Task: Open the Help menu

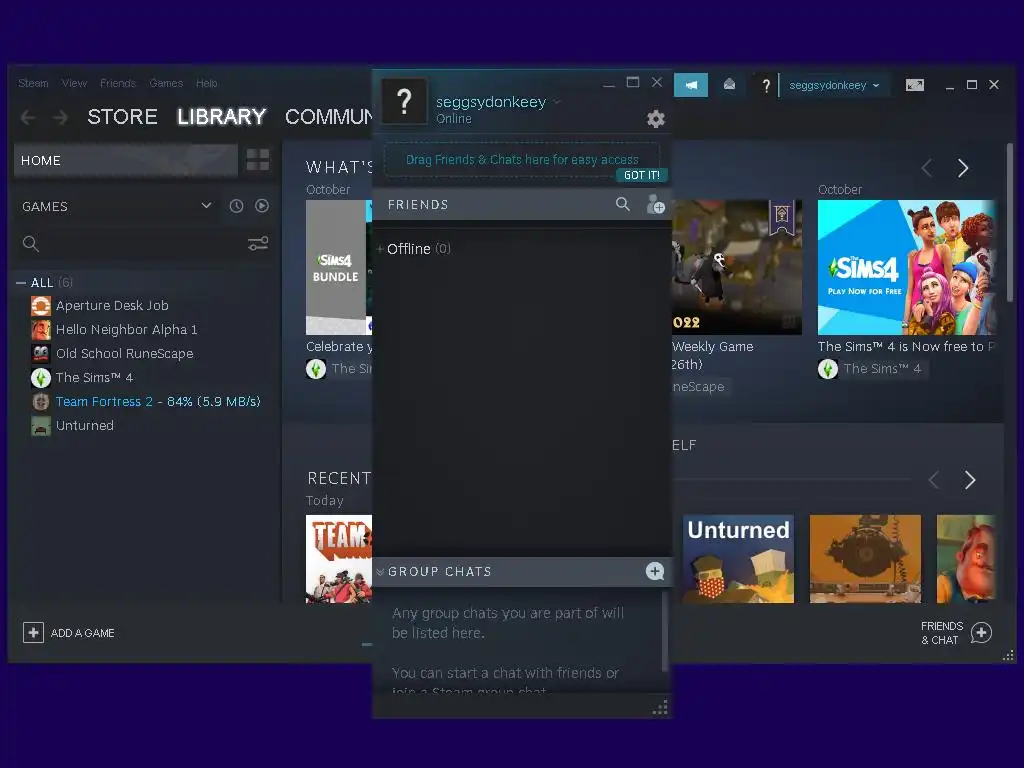Action: 206,83
